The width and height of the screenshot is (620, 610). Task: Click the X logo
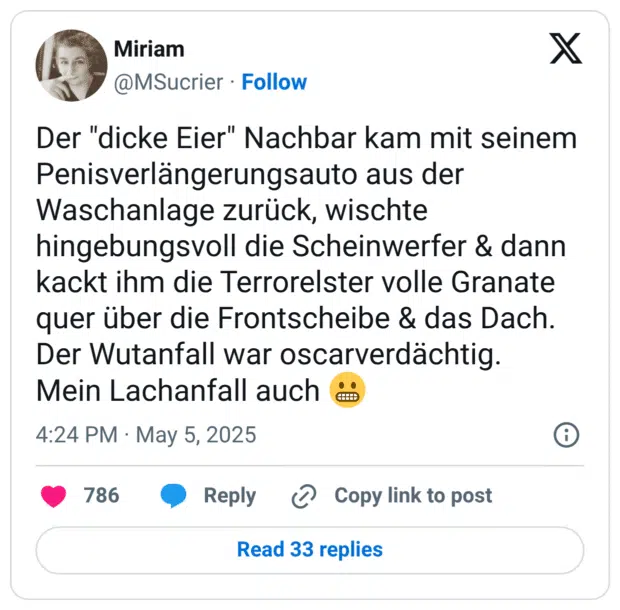pos(565,48)
